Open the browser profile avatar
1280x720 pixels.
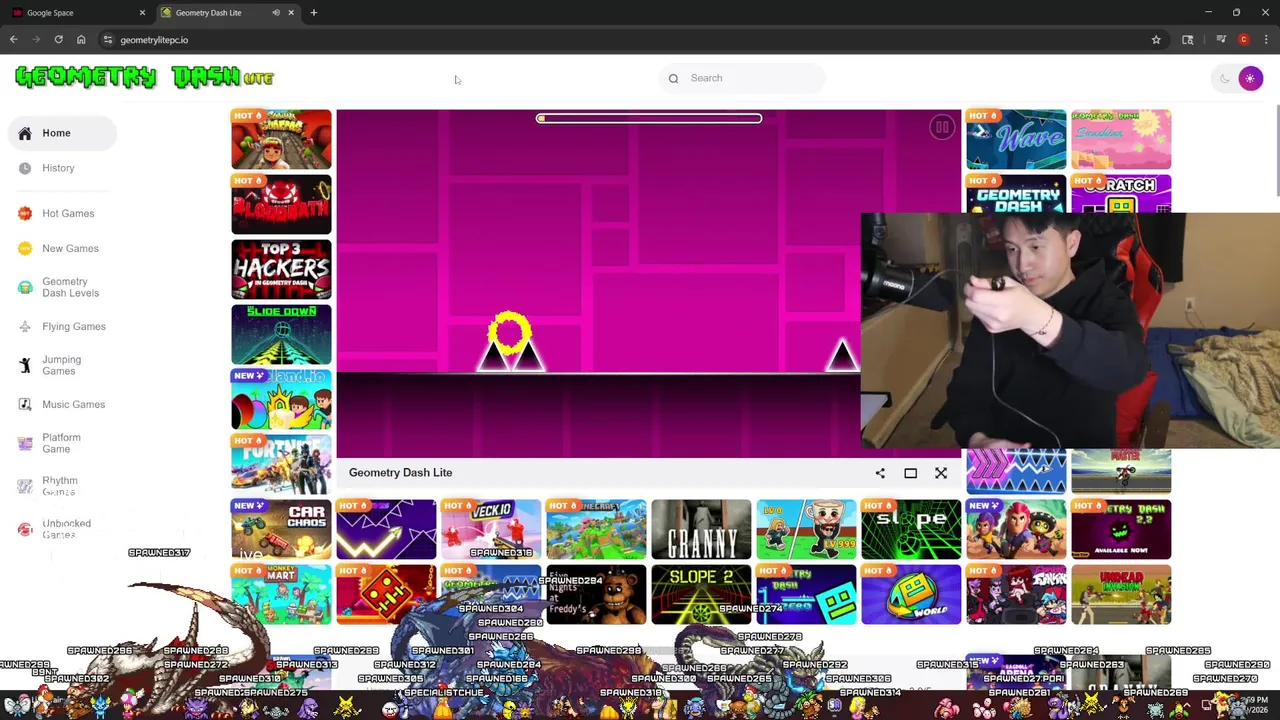pyautogui.click(x=1243, y=40)
